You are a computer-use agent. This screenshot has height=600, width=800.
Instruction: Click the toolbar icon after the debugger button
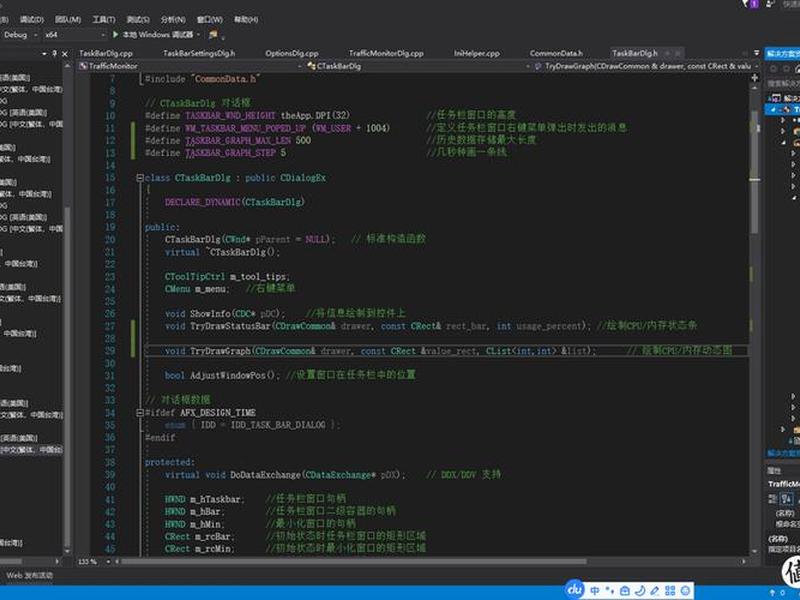pos(213,35)
